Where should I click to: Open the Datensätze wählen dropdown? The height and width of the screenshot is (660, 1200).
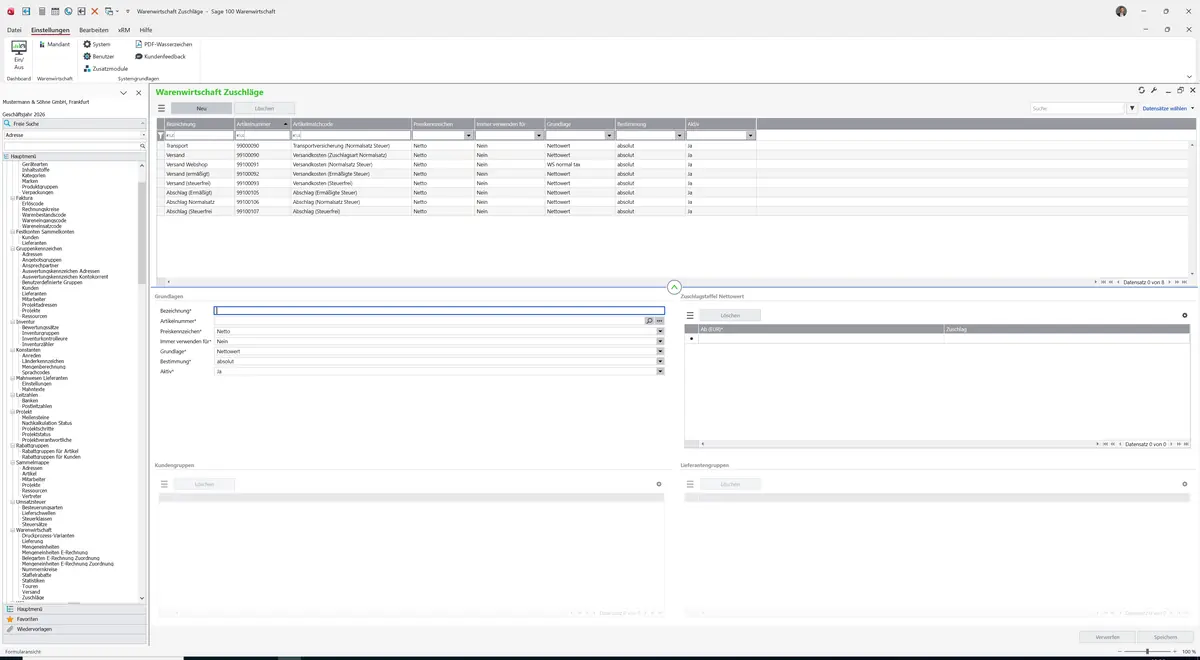click(1168, 108)
